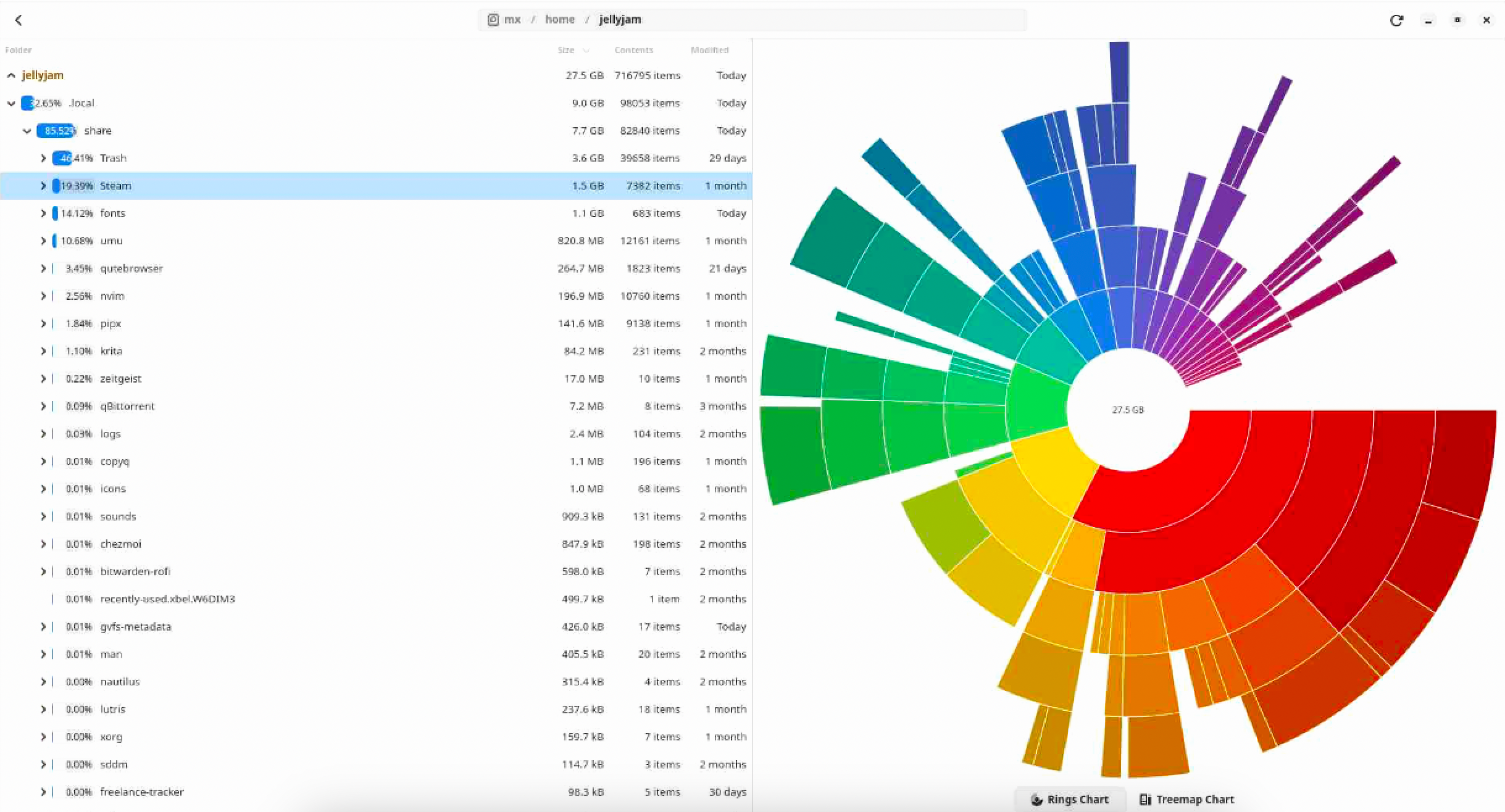Viewport: 1505px width, 812px height.
Task: Navigate to home in the path bar
Action: [560, 20]
